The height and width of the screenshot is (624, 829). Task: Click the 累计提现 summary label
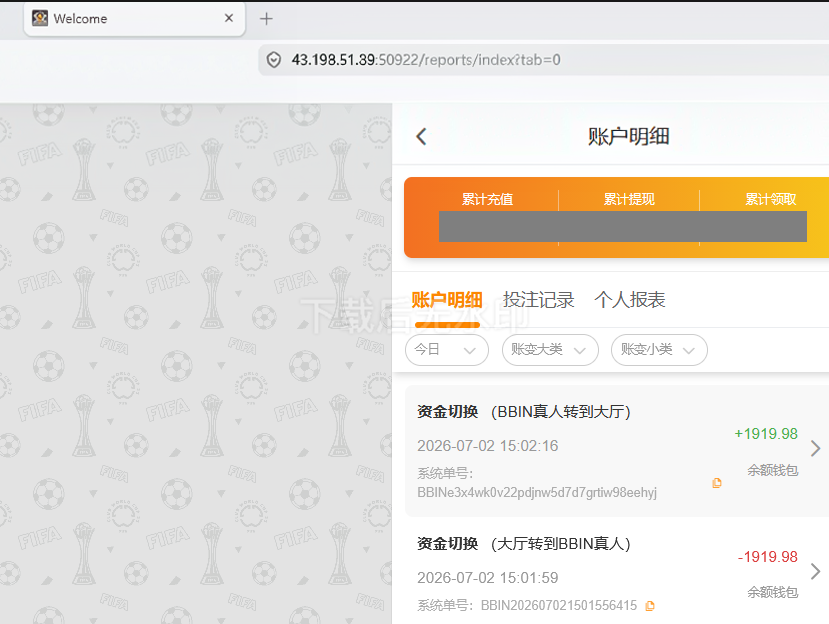pos(629,199)
